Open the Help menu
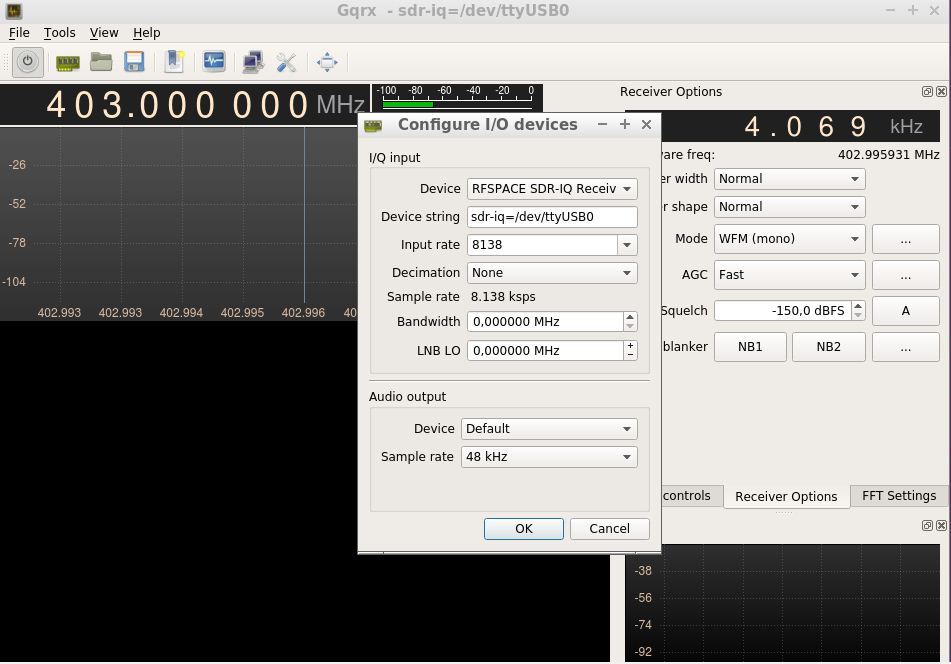Image resolution: width=951 pixels, height=664 pixels. (x=146, y=33)
